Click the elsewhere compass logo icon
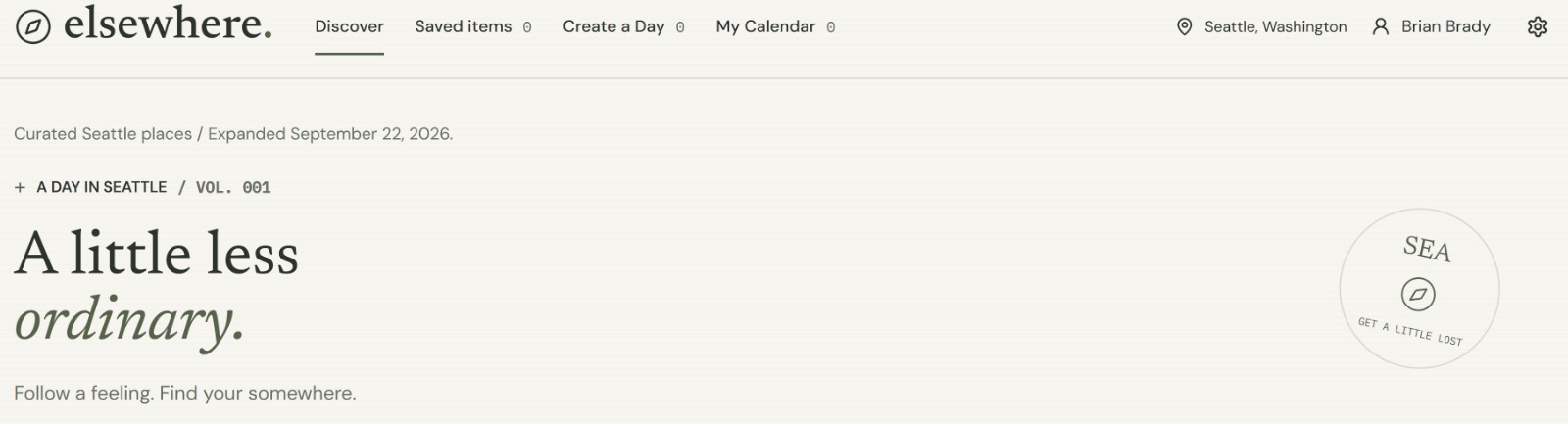1568x424 pixels. coord(32,27)
